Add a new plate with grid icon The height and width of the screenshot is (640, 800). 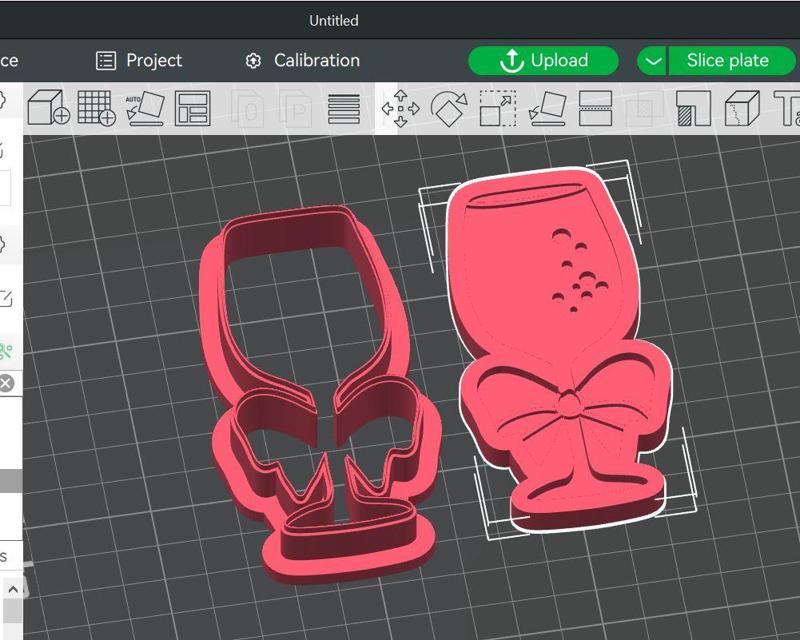pyautogui.click(x=96, y=108)
